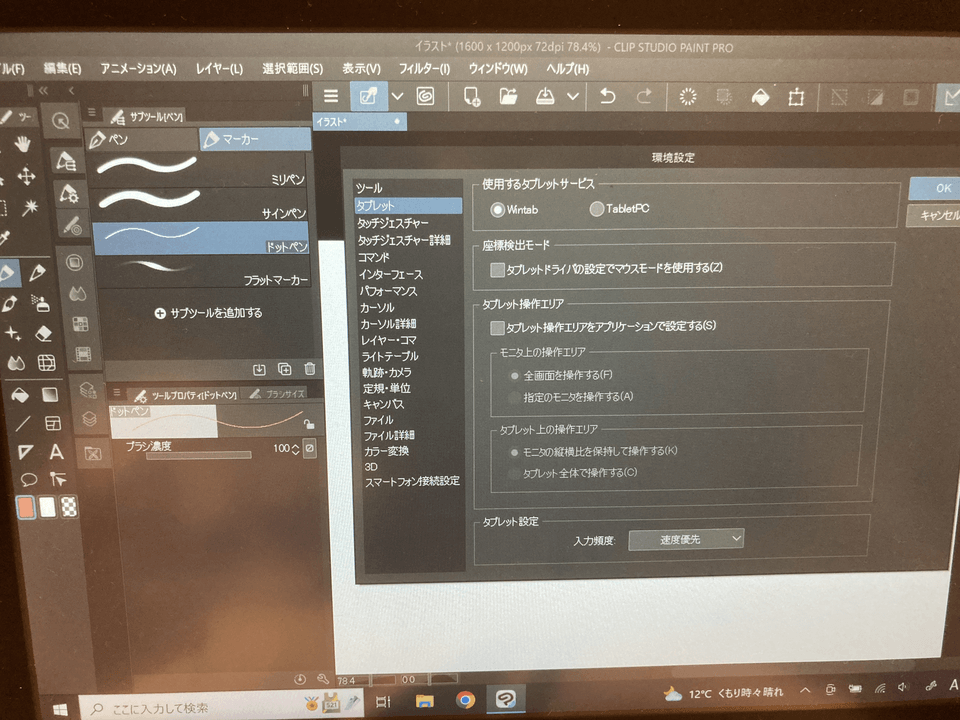Open the 速度優先 input frequency dropdown

coord(686,539)
